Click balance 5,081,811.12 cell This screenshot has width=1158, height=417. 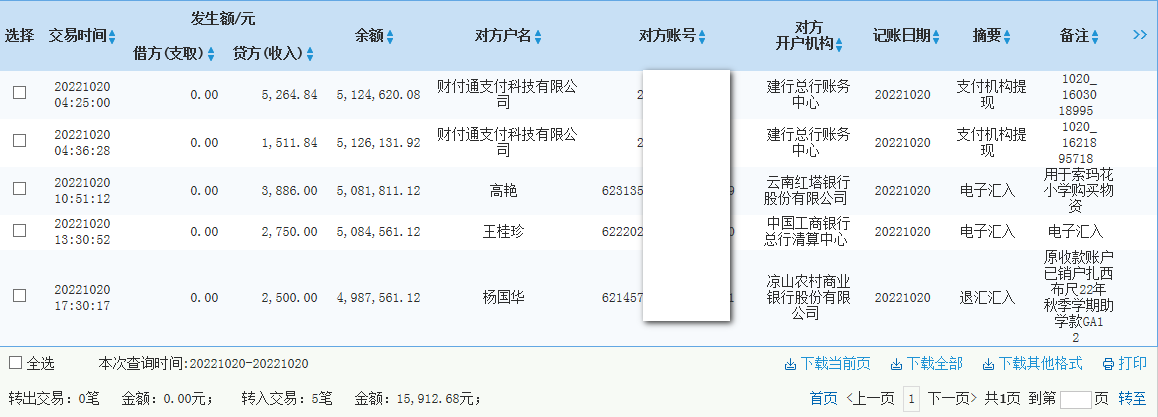click(378, 191)
